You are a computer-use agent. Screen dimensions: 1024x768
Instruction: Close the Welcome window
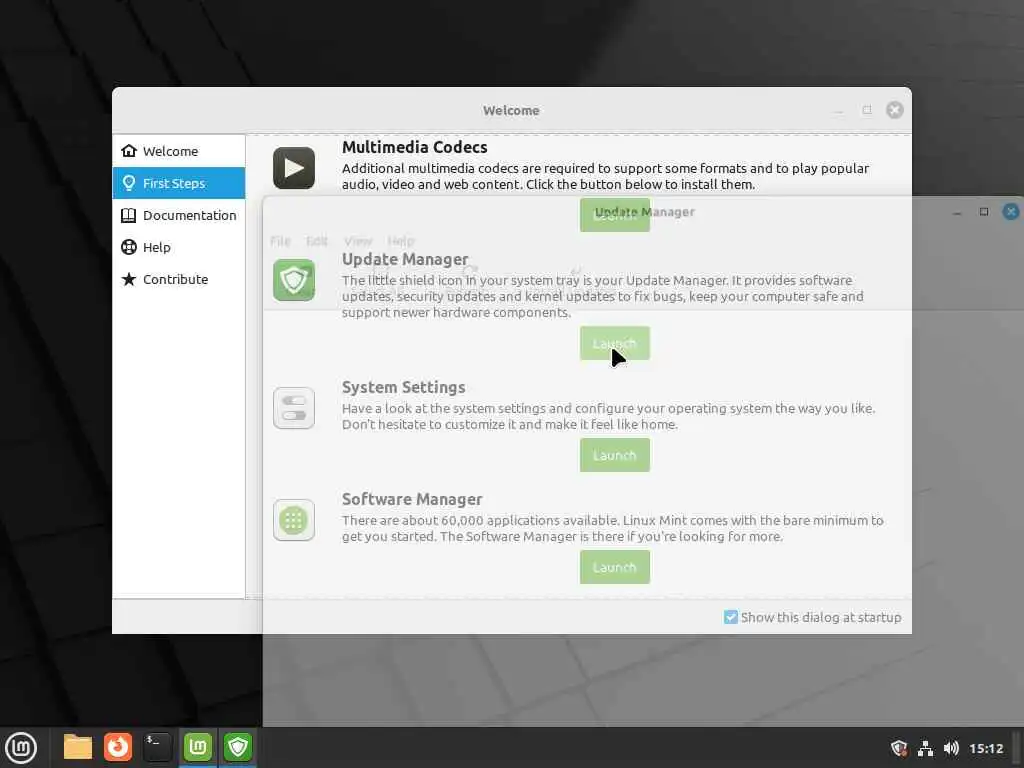pyautogui.click(x=895, y=110)
